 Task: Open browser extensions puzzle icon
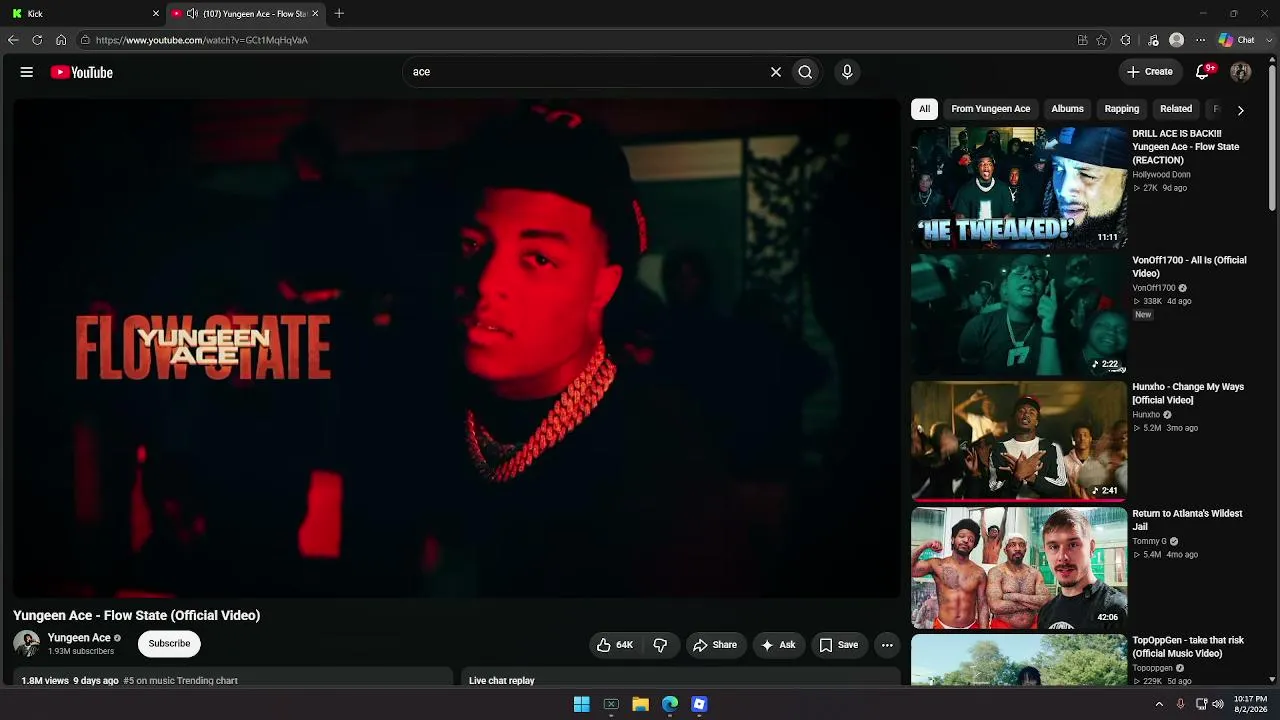tap(1126, 40)
